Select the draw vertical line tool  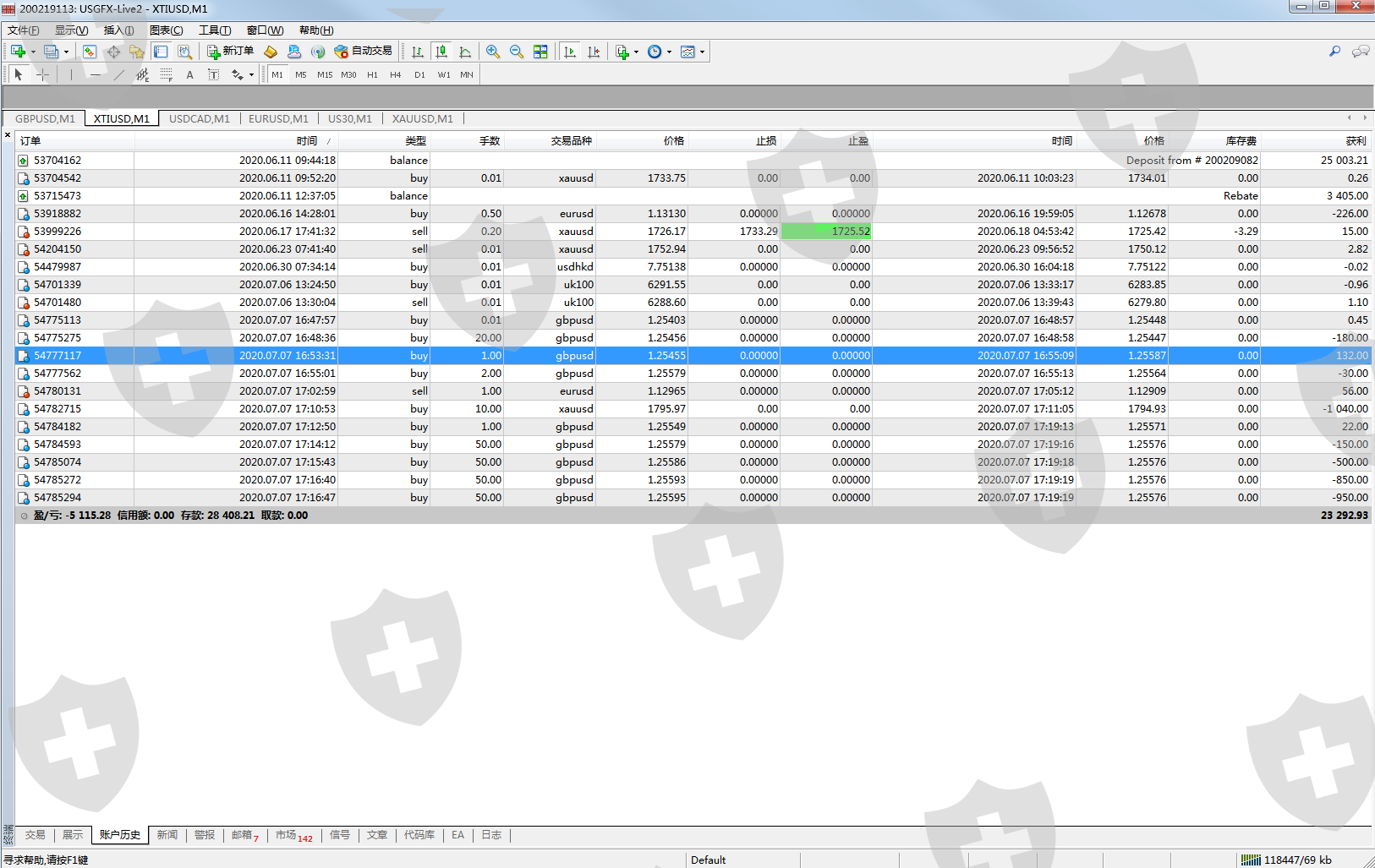(x=71, y=75)
